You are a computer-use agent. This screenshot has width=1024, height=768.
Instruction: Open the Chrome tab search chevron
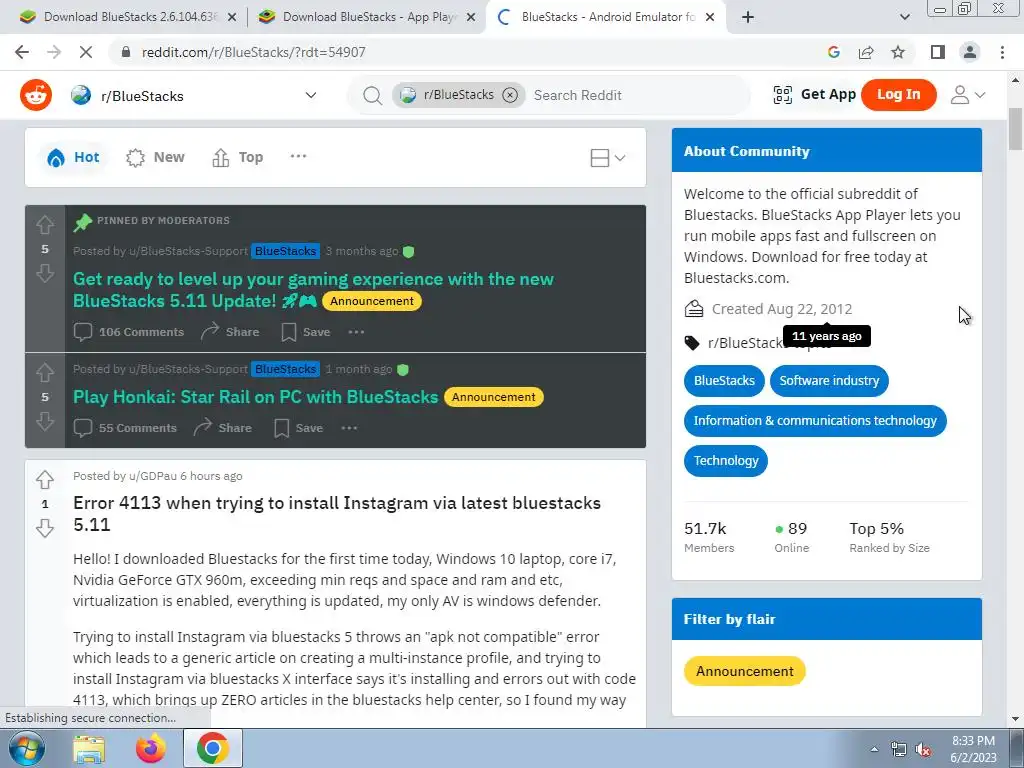point(904,17)
